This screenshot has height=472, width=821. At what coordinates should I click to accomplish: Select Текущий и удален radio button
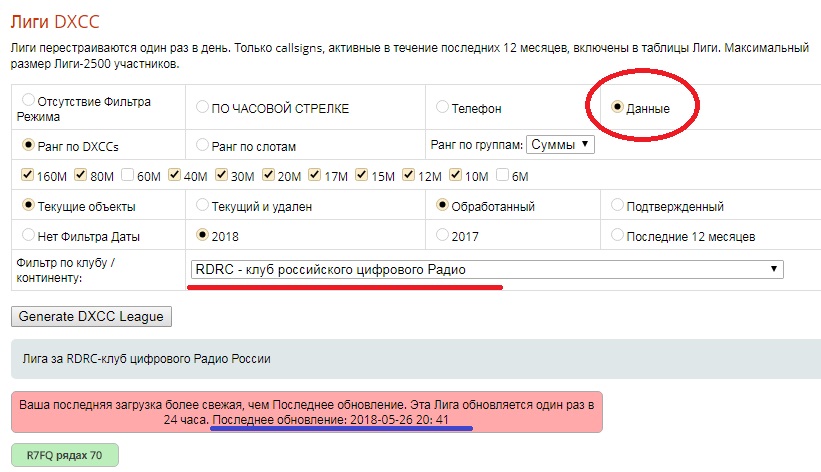click(x=203, y=206)
